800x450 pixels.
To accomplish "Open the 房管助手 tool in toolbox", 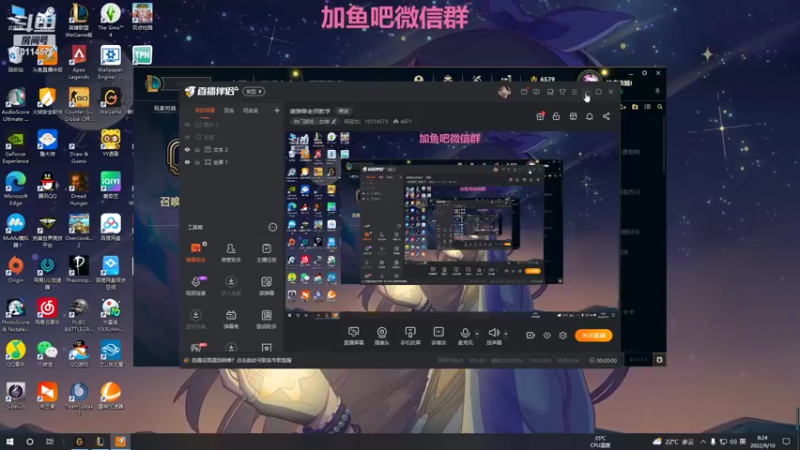I will click(231, 253).
